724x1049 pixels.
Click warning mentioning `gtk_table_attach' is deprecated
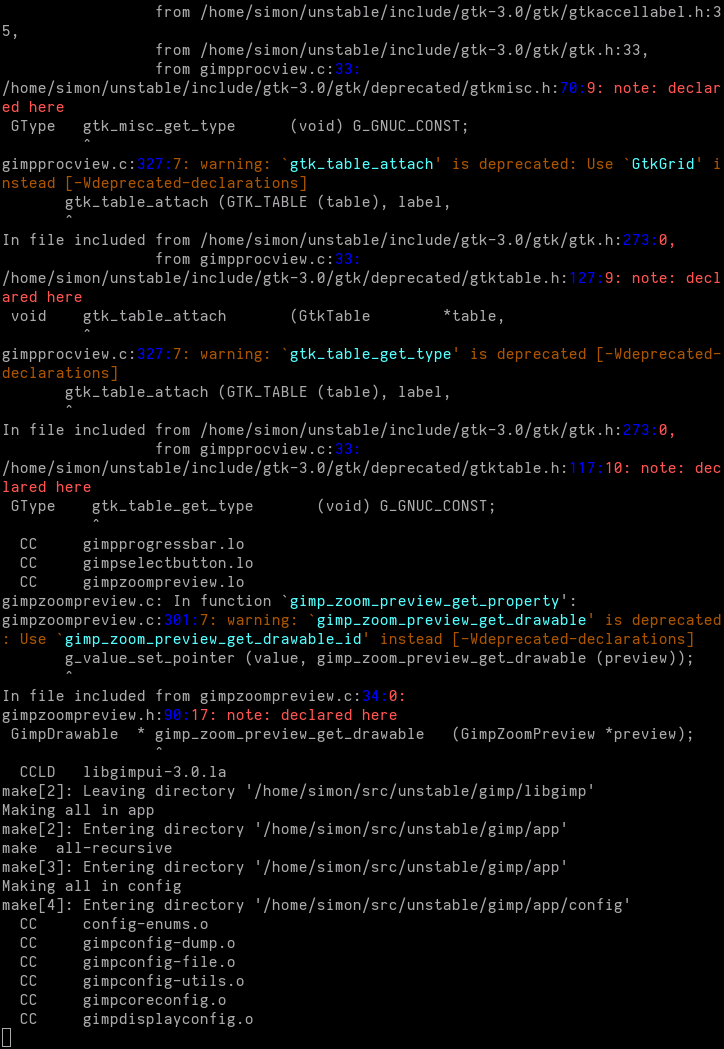361,164
